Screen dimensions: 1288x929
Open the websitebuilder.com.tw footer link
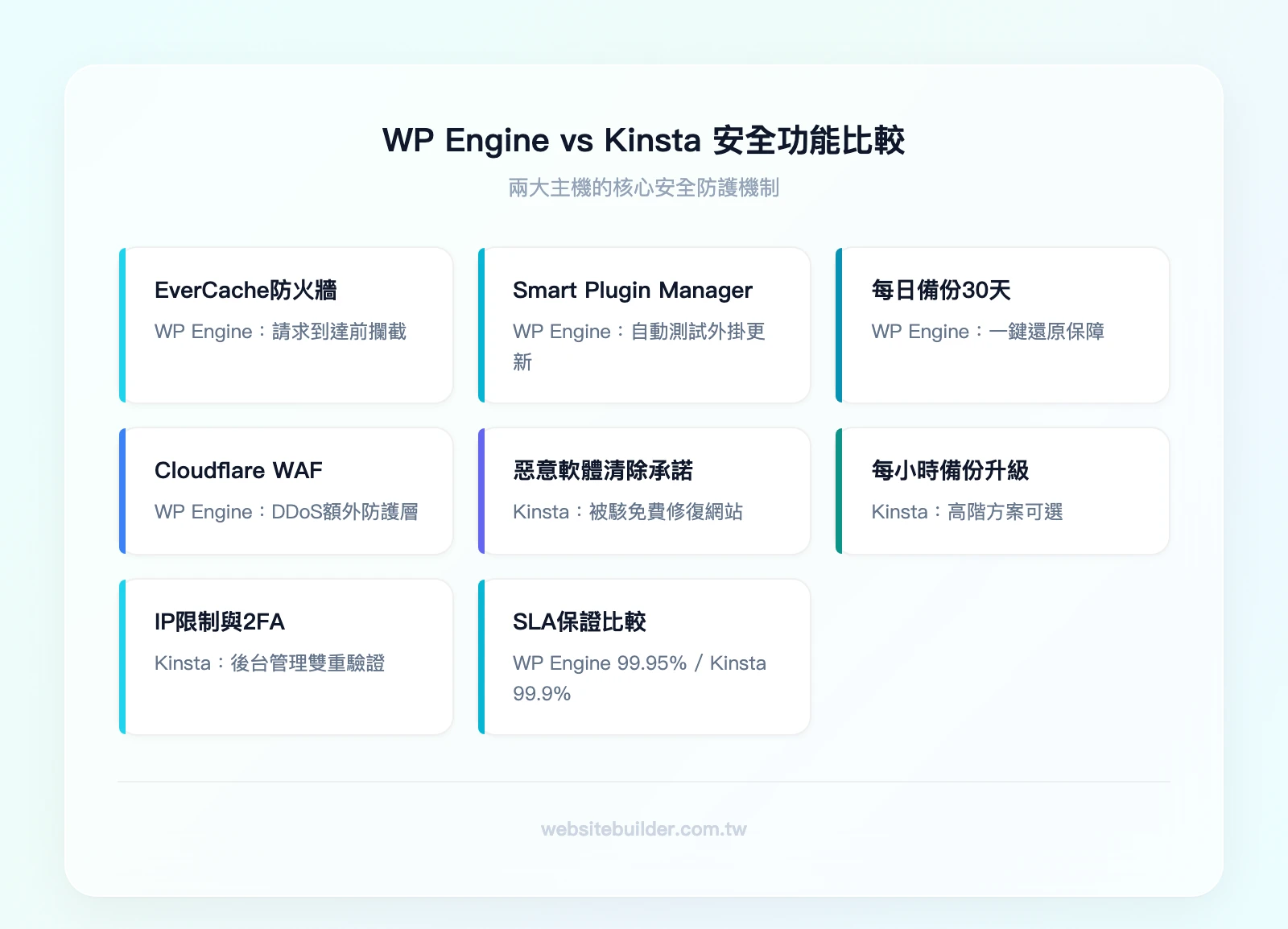pyautogui.click(x=644, y=829)
